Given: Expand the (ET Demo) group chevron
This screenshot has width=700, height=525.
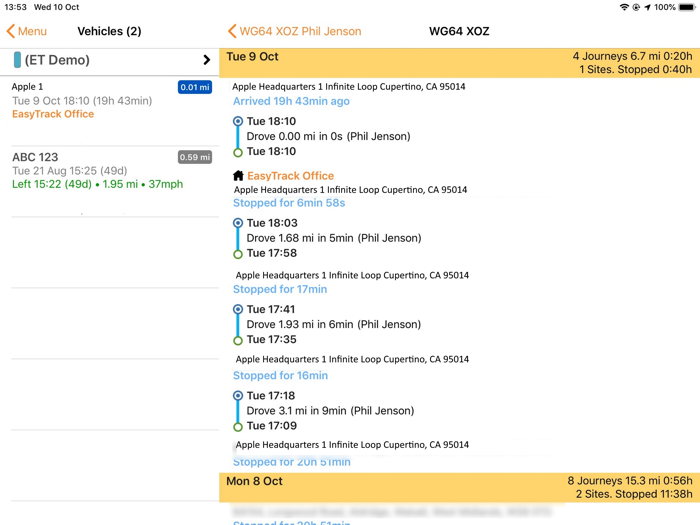Looking at the screenshot, I should [206, 60].
